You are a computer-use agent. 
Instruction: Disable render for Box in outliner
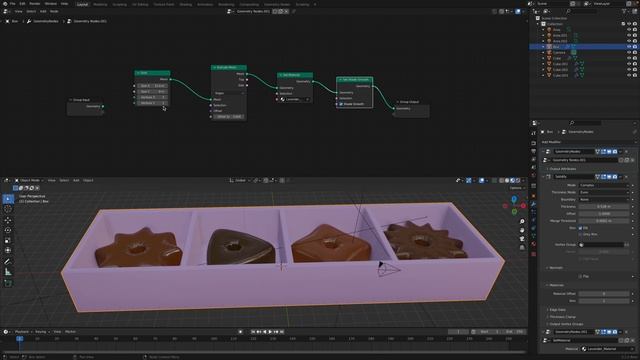point(635,47)
